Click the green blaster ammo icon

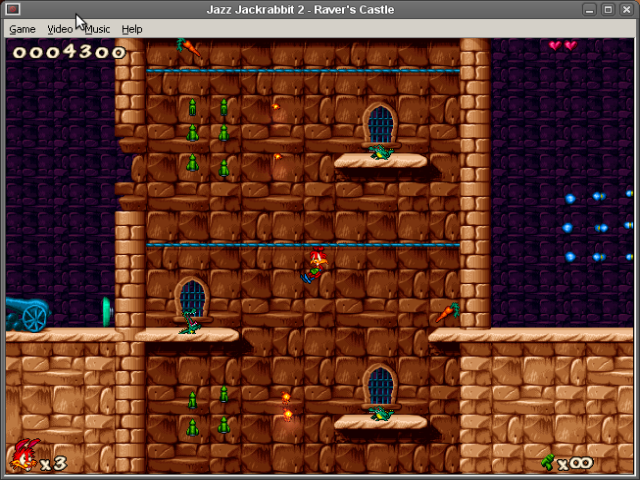(548, 462)
